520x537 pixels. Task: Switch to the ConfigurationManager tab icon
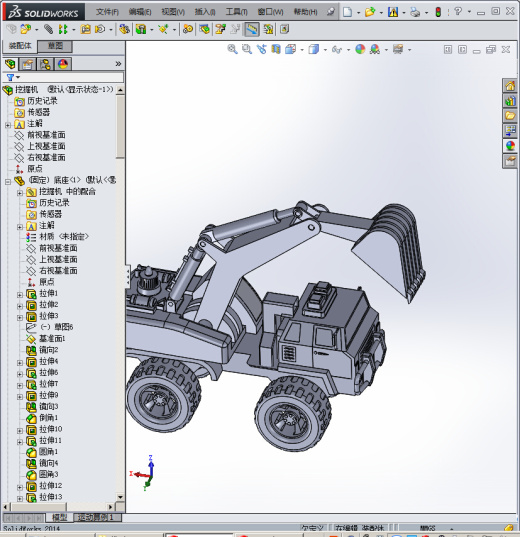coord(45,64)
